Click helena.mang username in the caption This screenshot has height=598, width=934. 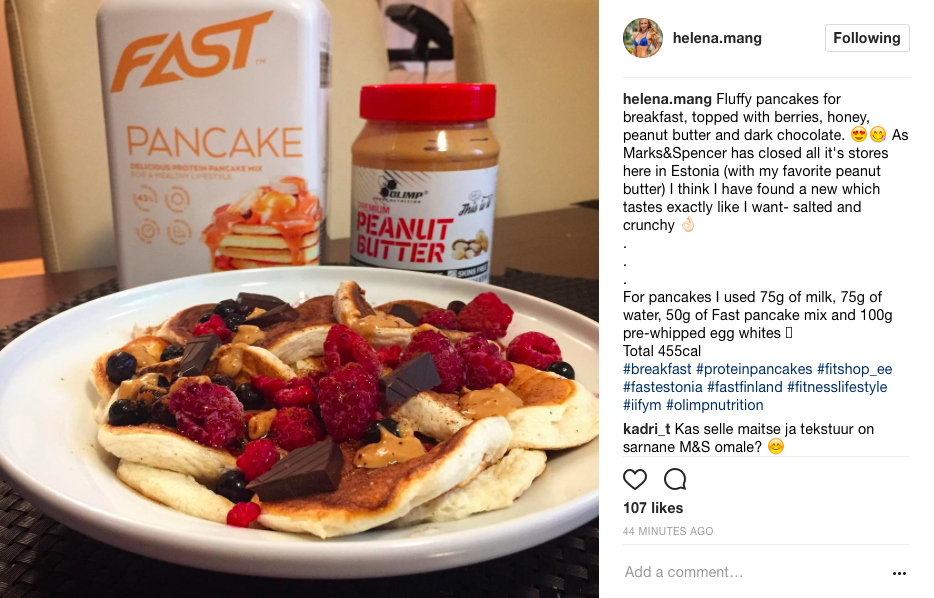667,99
